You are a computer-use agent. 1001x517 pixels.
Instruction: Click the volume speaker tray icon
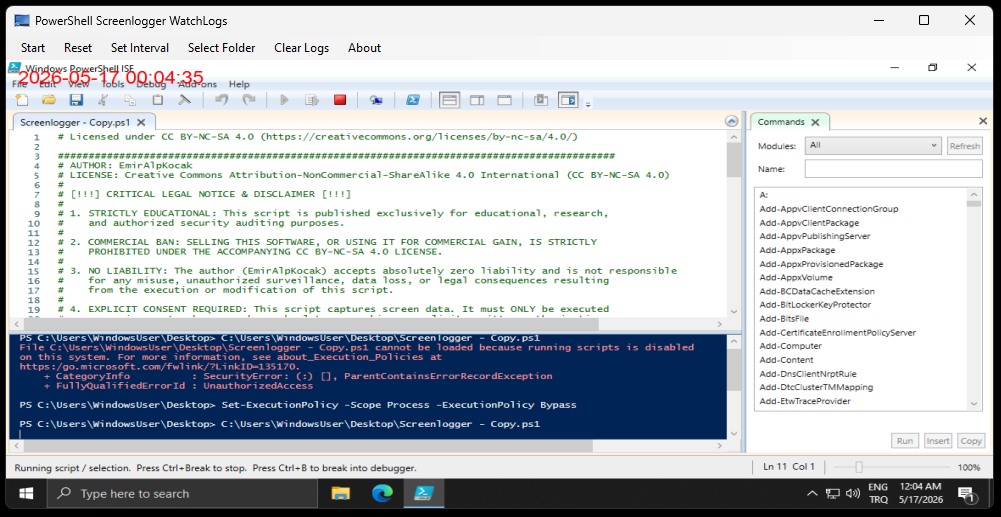point(853,493)
